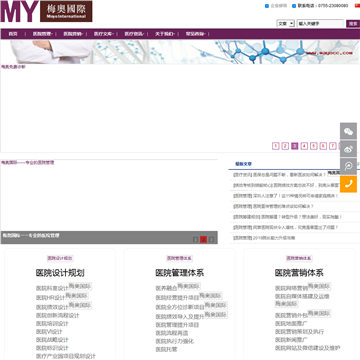Click the small purple 医院营销体系 tag image
Screen dimensions: 360x360
[x=299, y=258]
